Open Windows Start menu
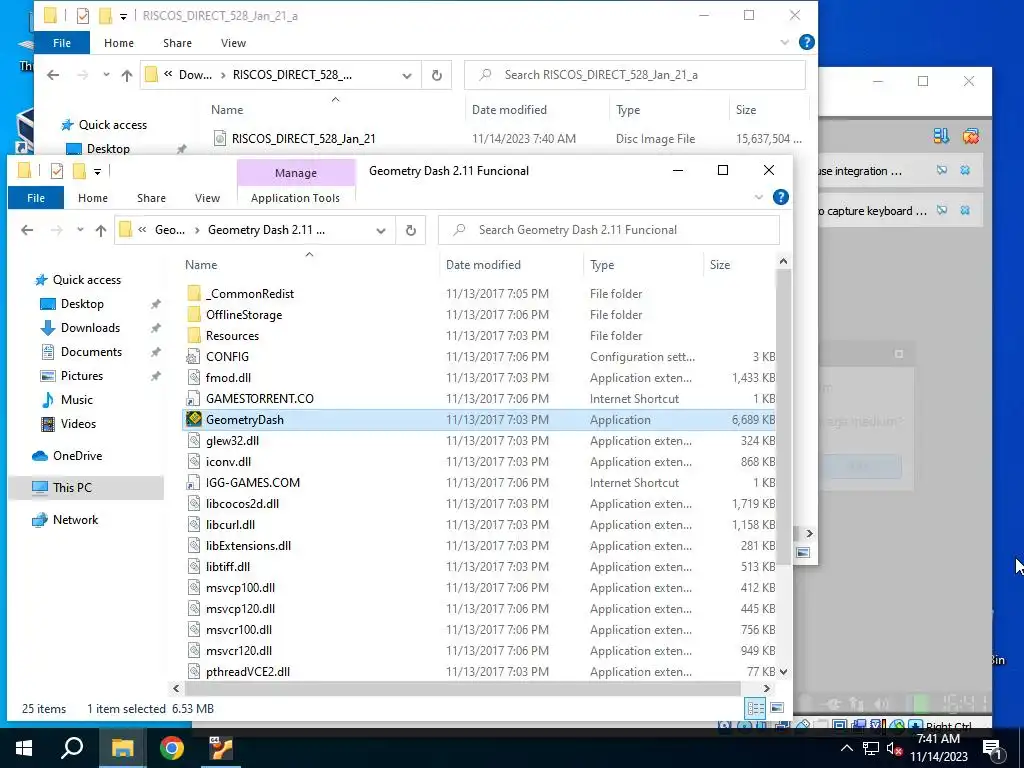 [24, 748]
